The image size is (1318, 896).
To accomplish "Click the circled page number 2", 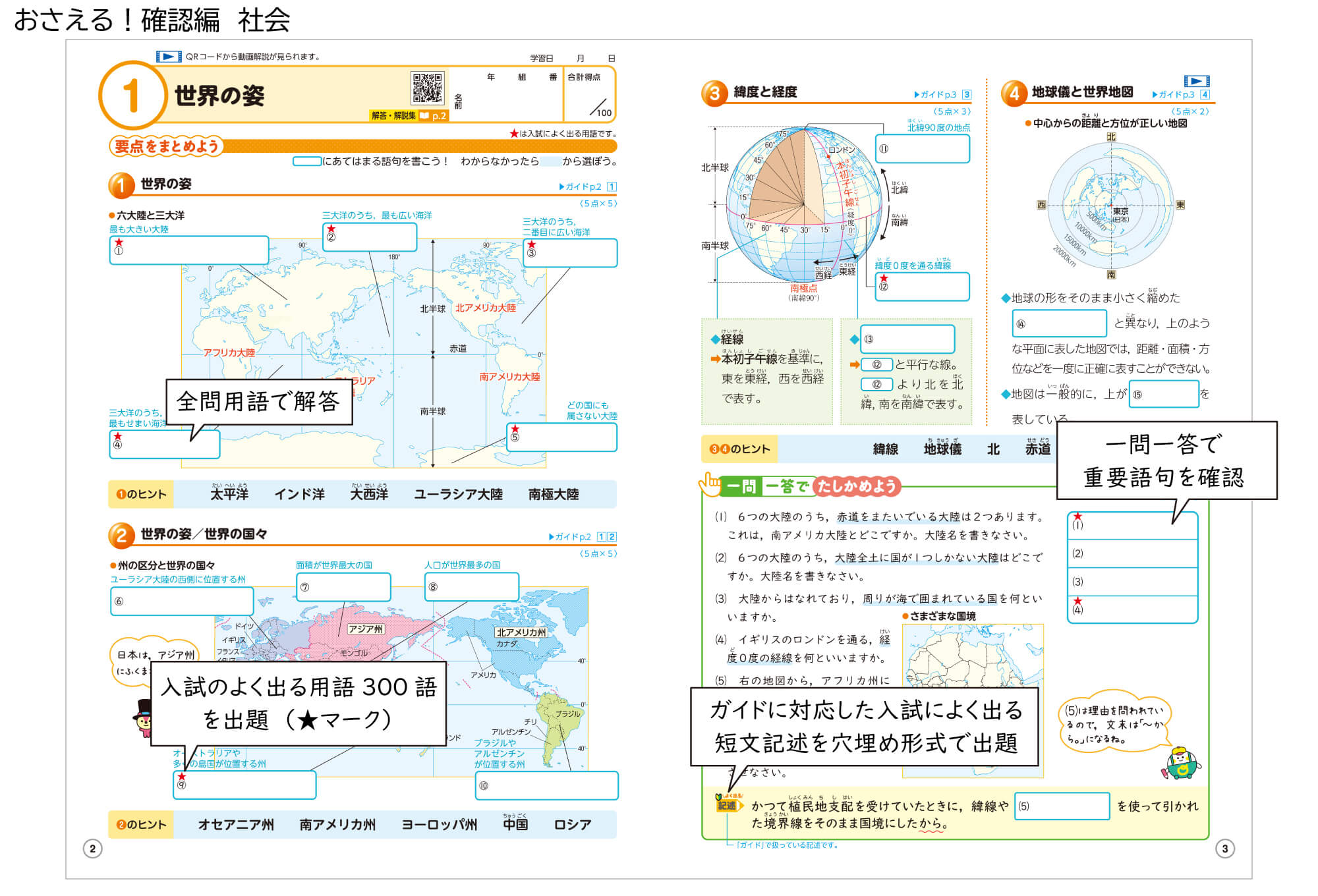I will [92, 849].
